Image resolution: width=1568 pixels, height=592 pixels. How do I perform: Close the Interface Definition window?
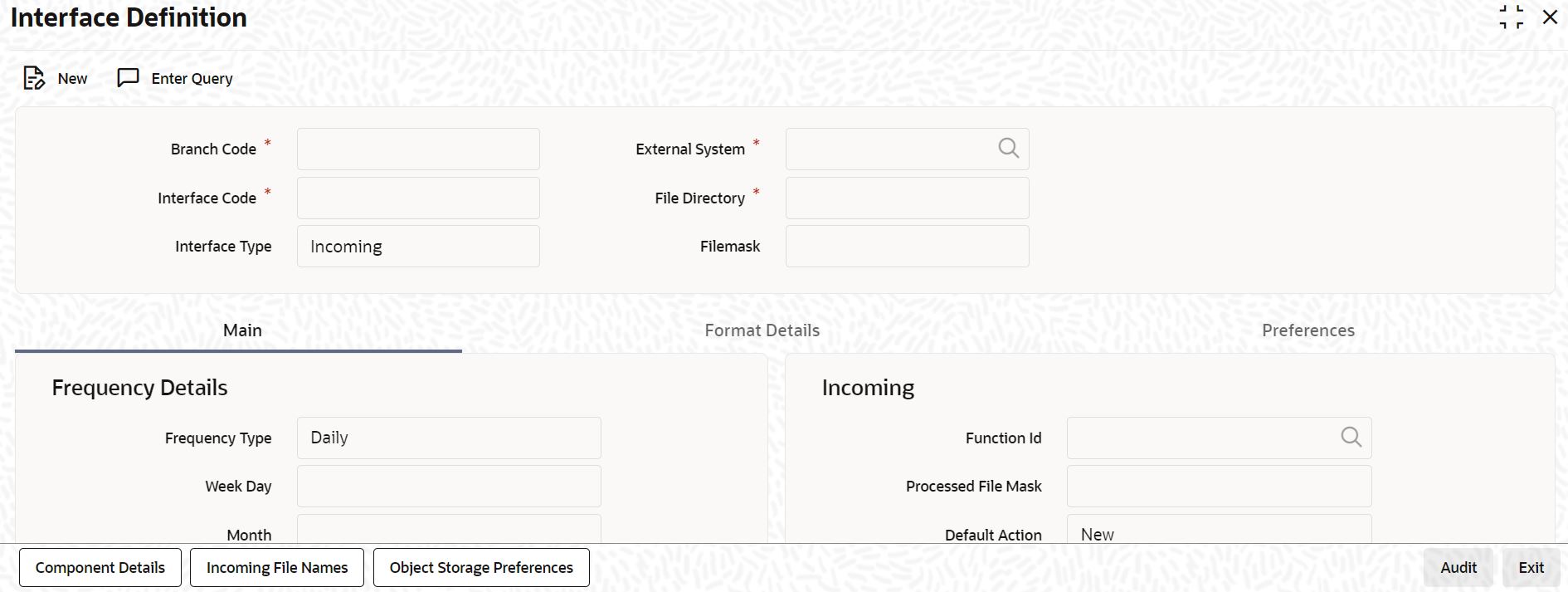[x=1550, y=17]
